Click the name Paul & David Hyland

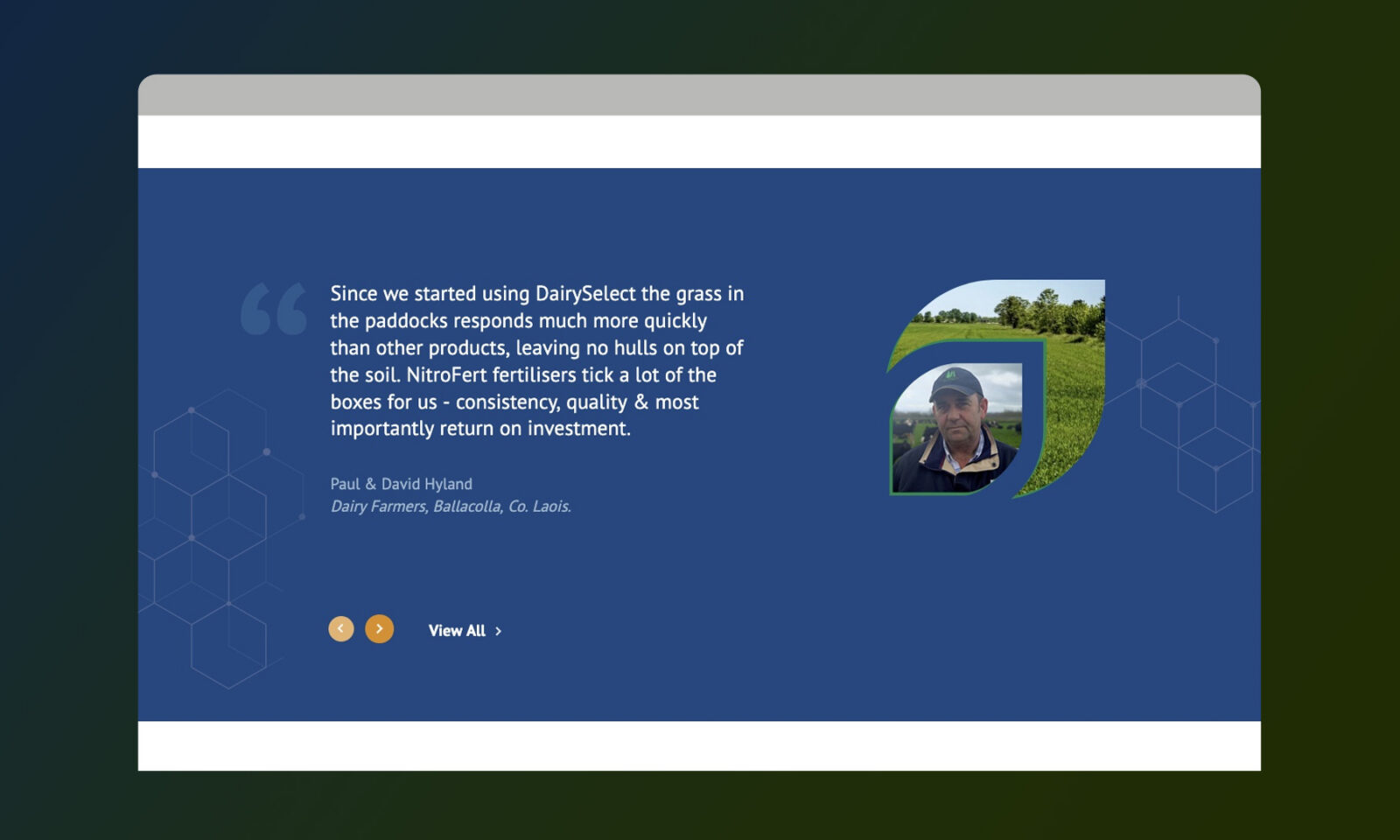401,483
